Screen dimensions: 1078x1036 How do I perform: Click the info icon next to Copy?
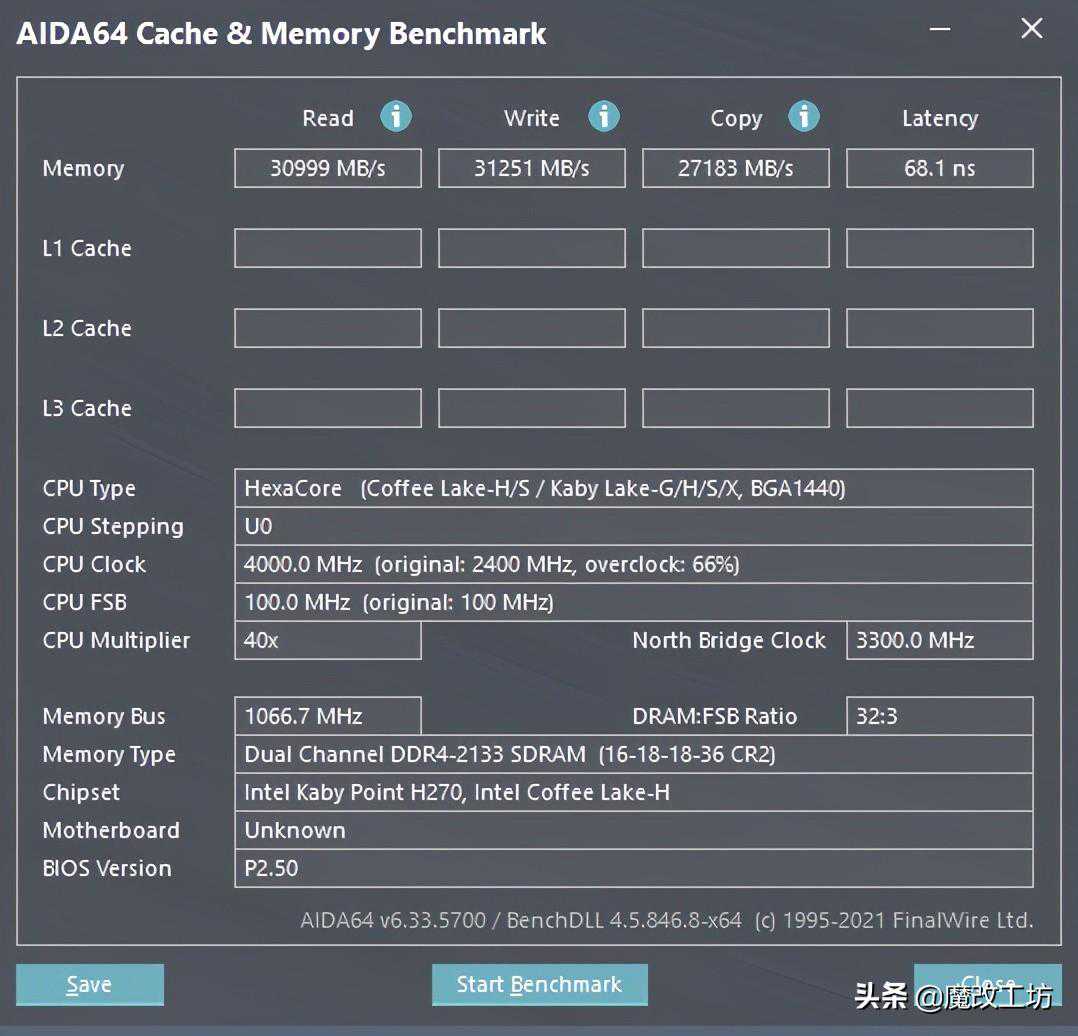[803, 117]
